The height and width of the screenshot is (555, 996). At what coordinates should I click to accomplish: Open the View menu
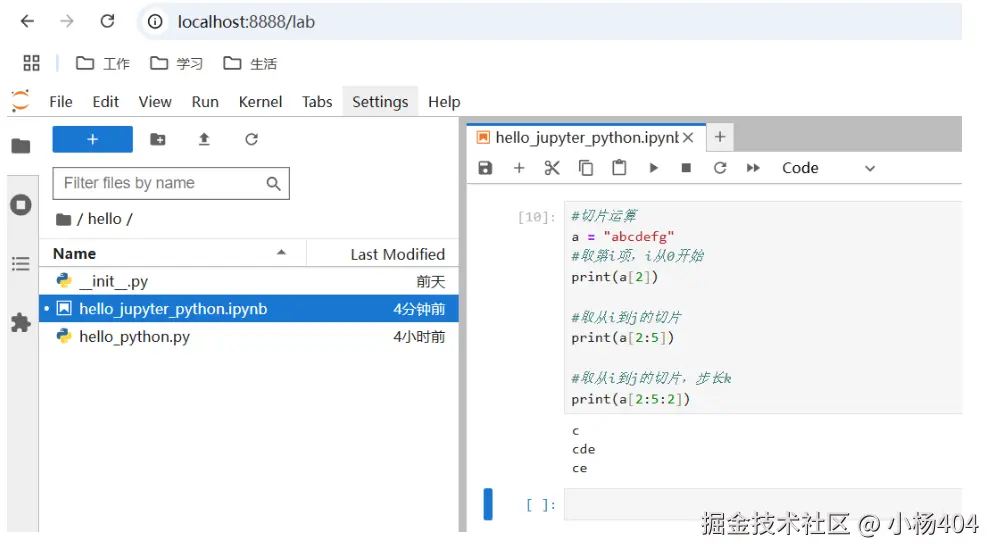point(155,102)
